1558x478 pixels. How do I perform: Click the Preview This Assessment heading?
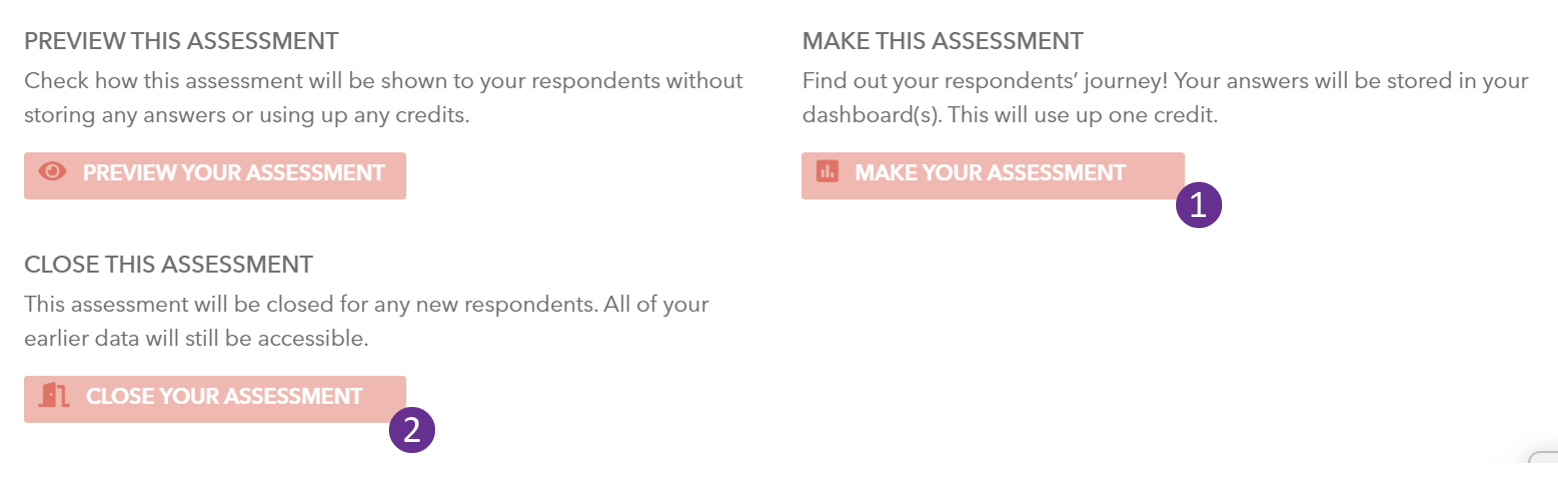click(x=181, y=42)
